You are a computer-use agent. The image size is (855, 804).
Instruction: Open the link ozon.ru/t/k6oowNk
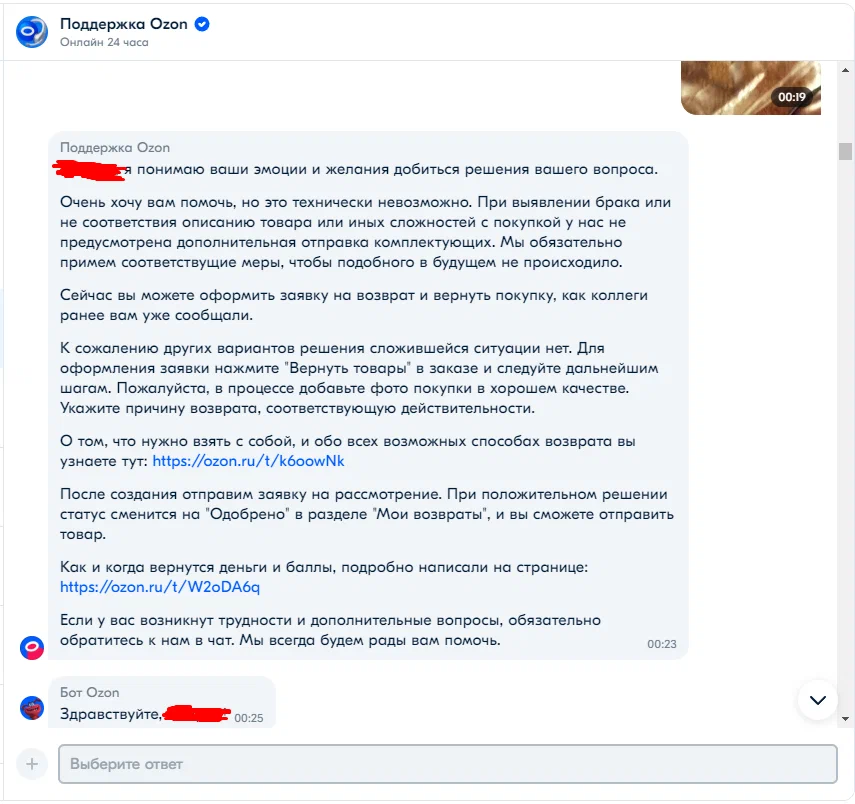tap(248, 461)
